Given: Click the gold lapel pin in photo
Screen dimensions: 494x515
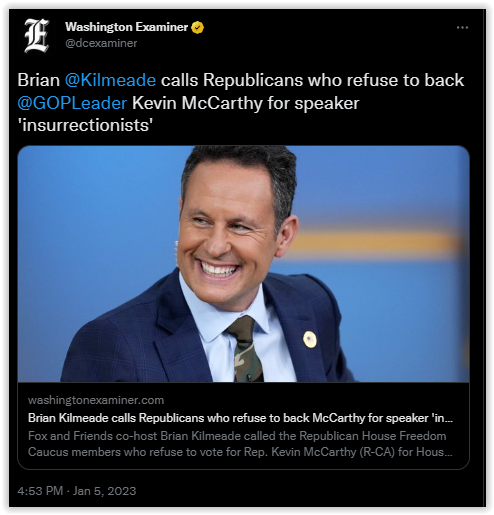Looking at the screenshot, I should pos(310,340).
